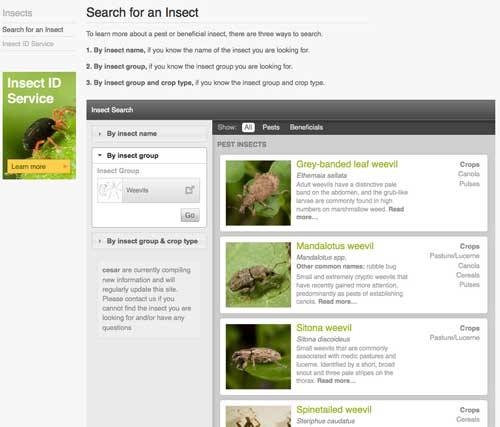The height and width of the screenshot is (427, 500).
Task: Click the Sitona discoideus scientific name
Action: (323, 339)
